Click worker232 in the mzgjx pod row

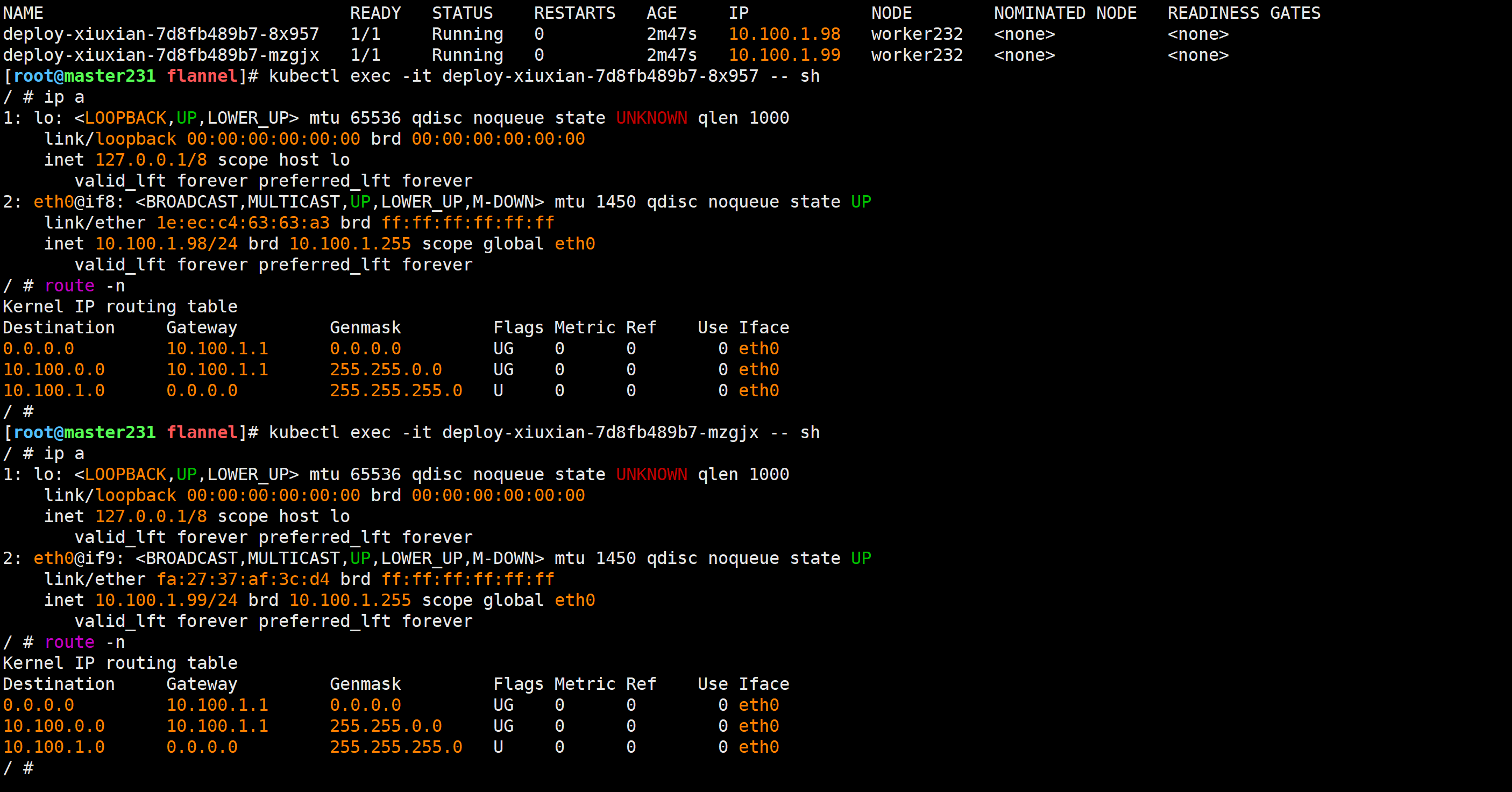coord(917,55)
